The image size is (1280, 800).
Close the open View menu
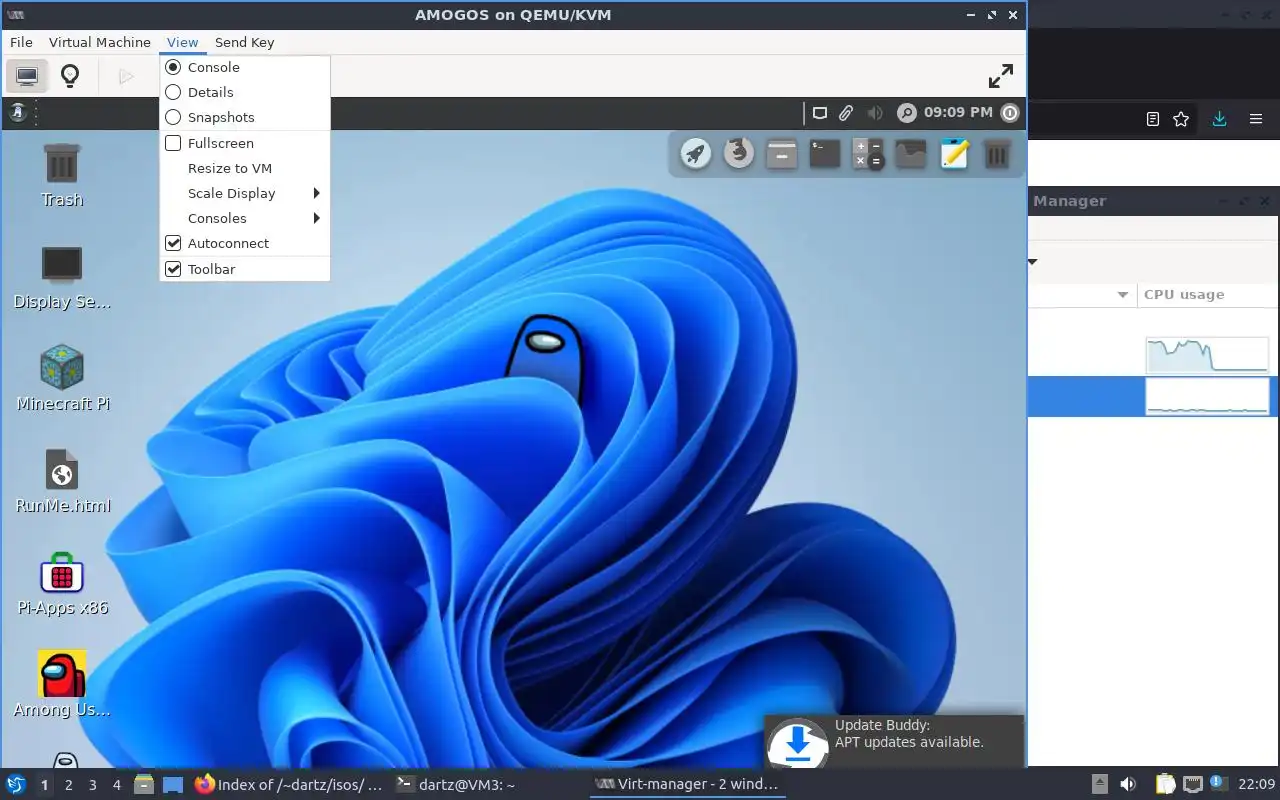pos(183,42)
